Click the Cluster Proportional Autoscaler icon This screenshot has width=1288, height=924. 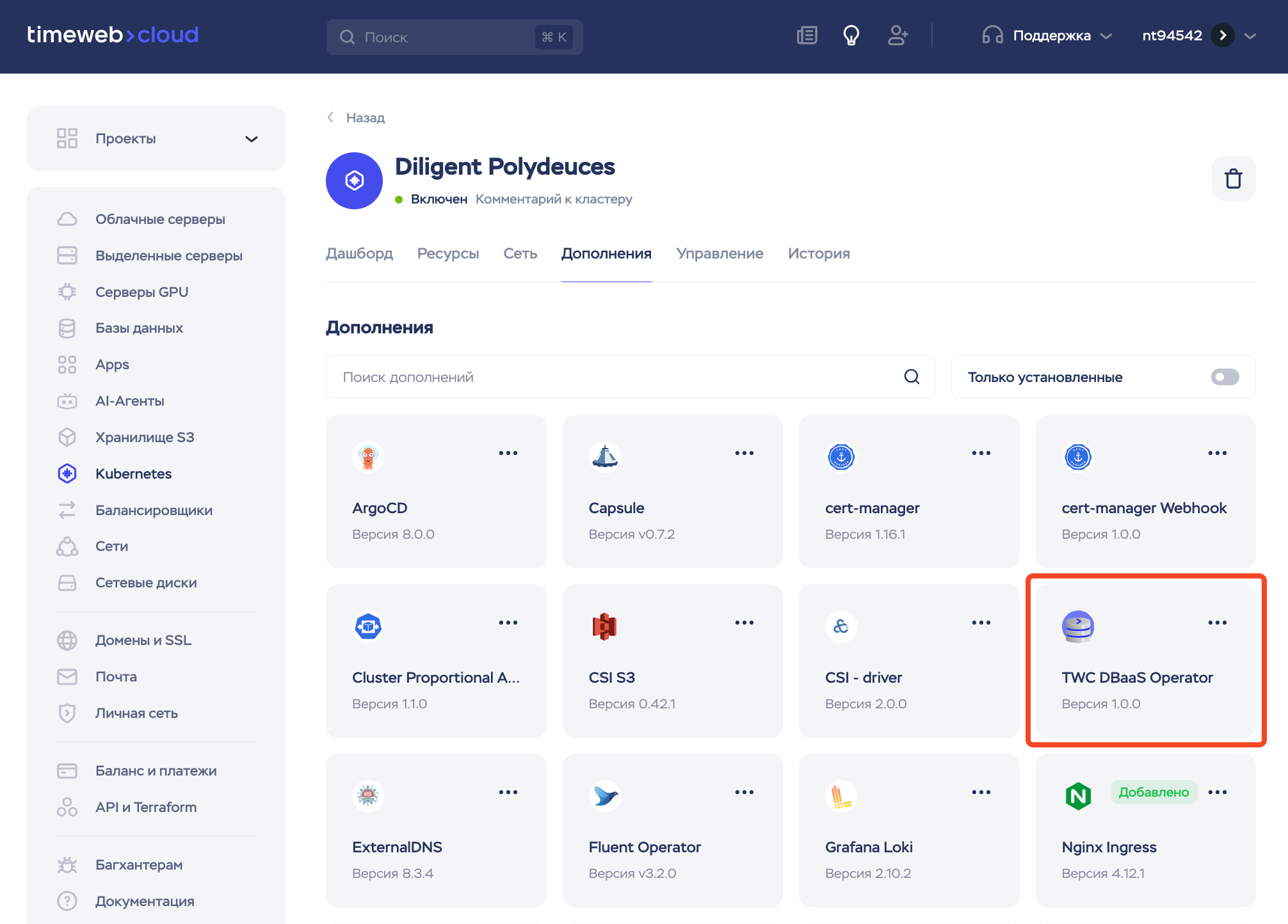pyautogui.click(x=368, y=626)
